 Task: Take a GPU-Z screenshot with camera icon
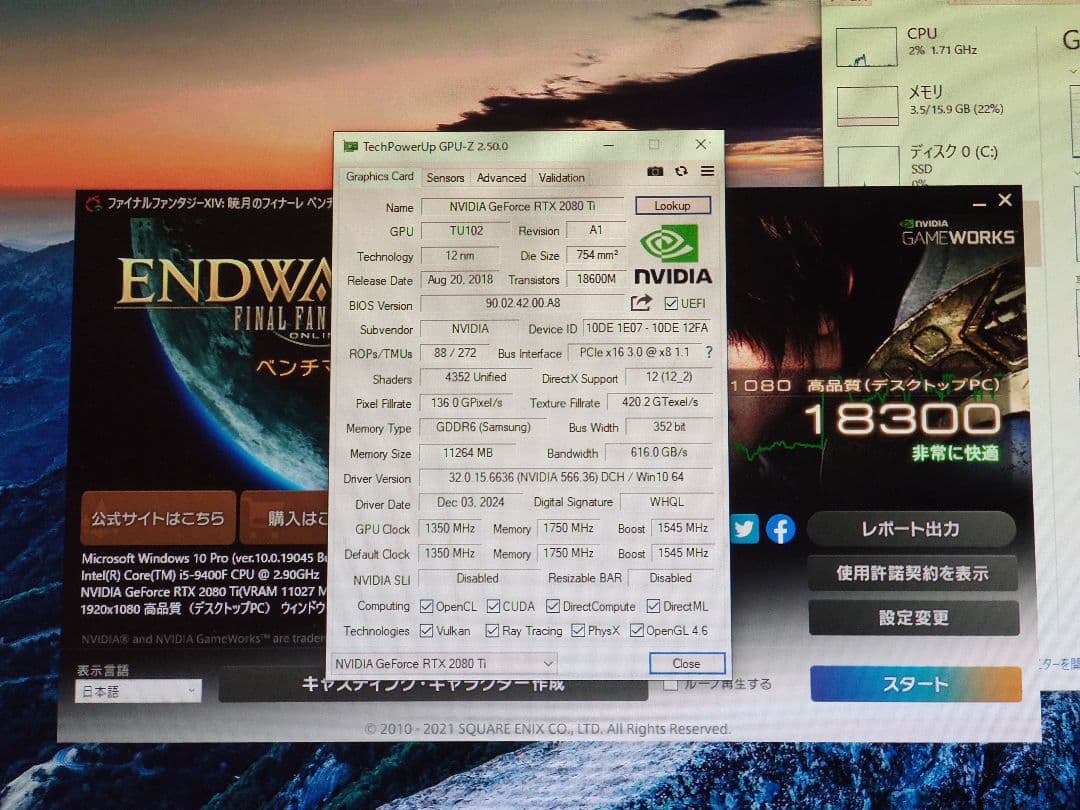(655, 171)
